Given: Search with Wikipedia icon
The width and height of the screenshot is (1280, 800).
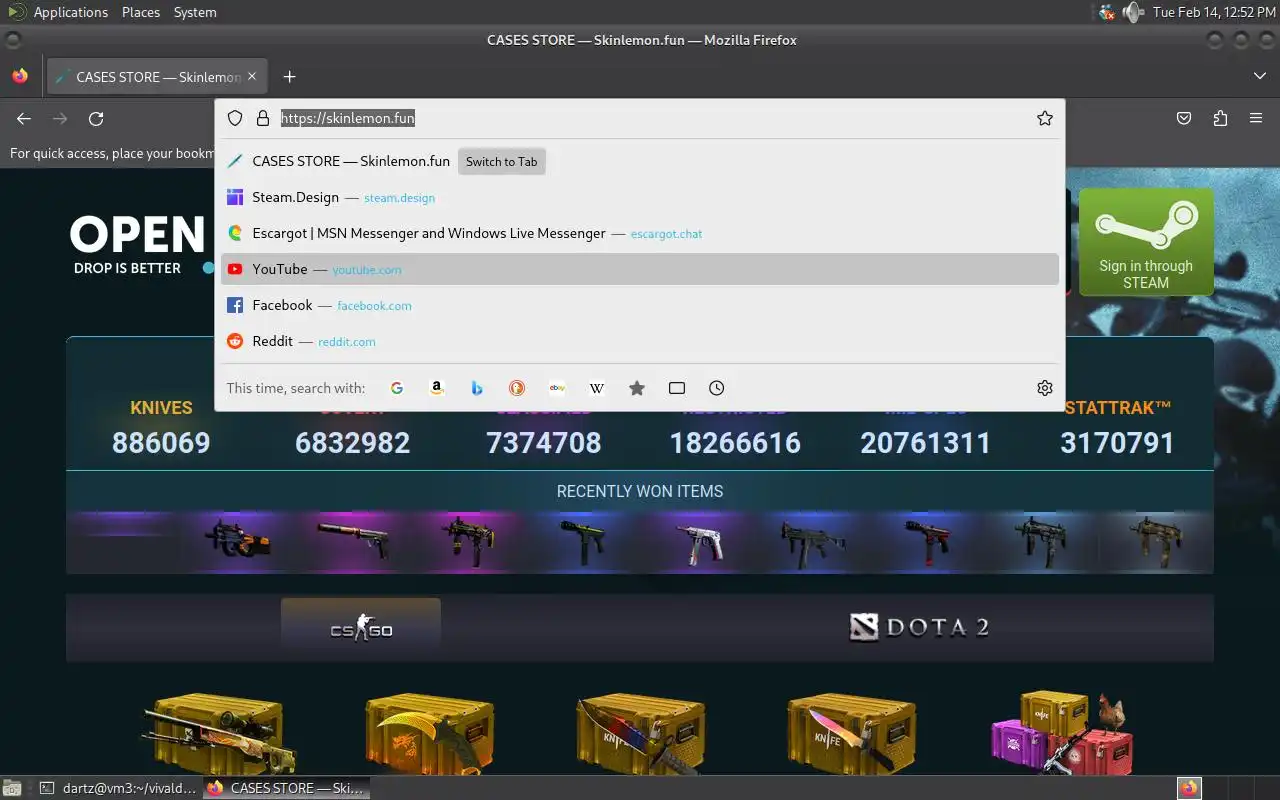Looking at the screenshot, I should (x=597, y=388).
